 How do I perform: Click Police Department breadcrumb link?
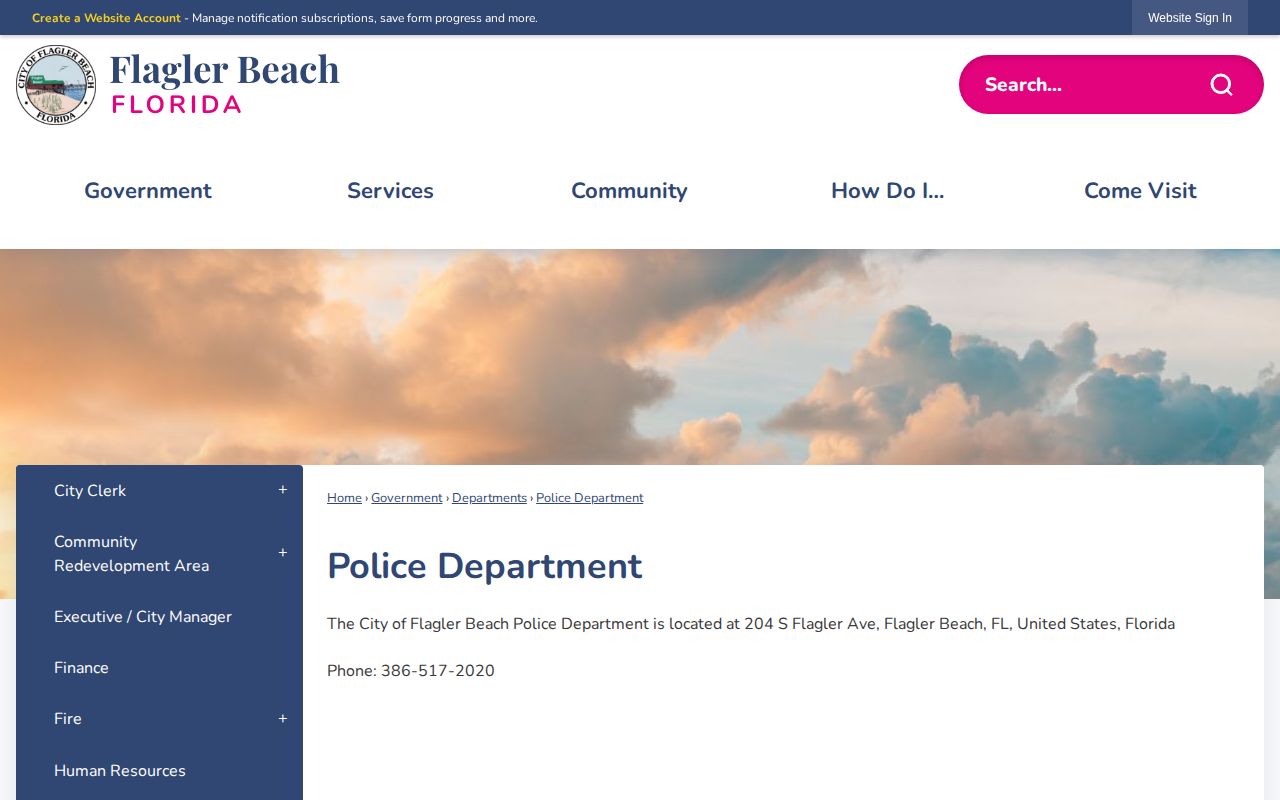coord(590,498)
